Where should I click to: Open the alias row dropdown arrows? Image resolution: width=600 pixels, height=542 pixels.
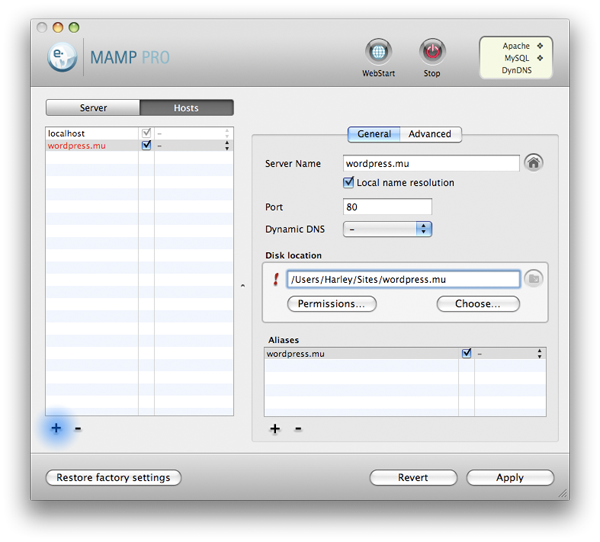pos(539,353)
